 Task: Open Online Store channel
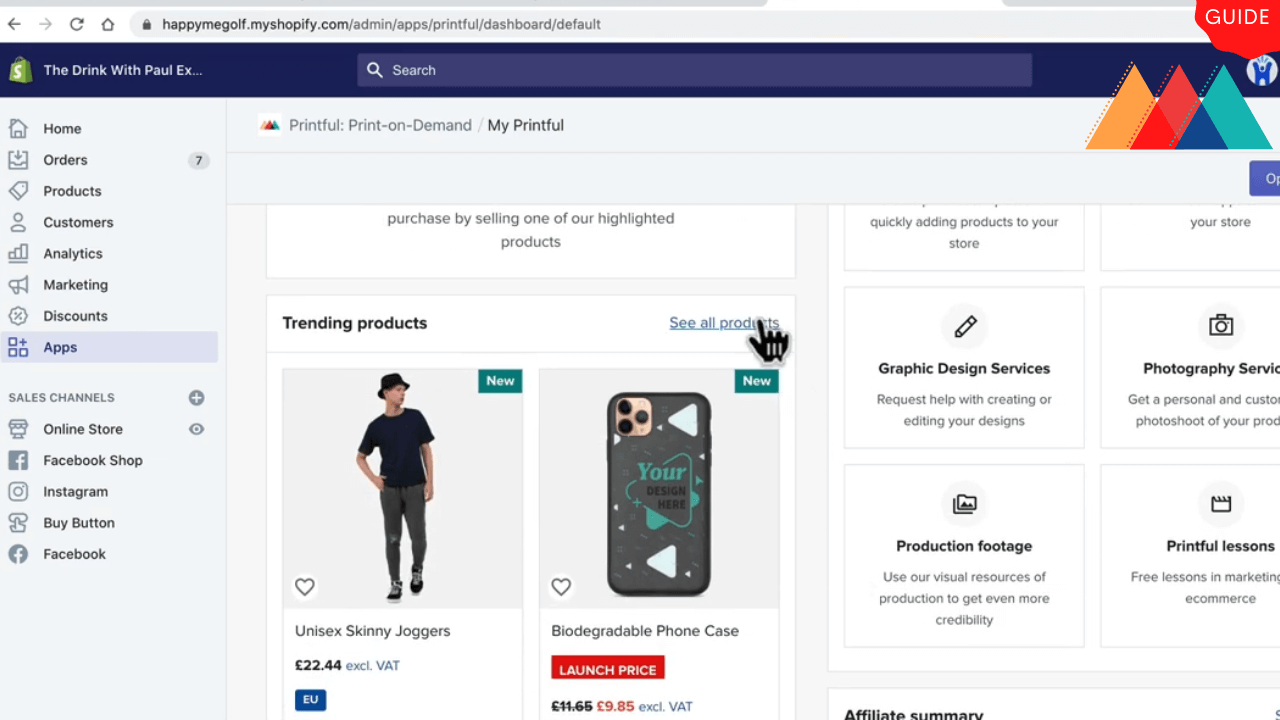pyautogui.click(x=83, y=429)
